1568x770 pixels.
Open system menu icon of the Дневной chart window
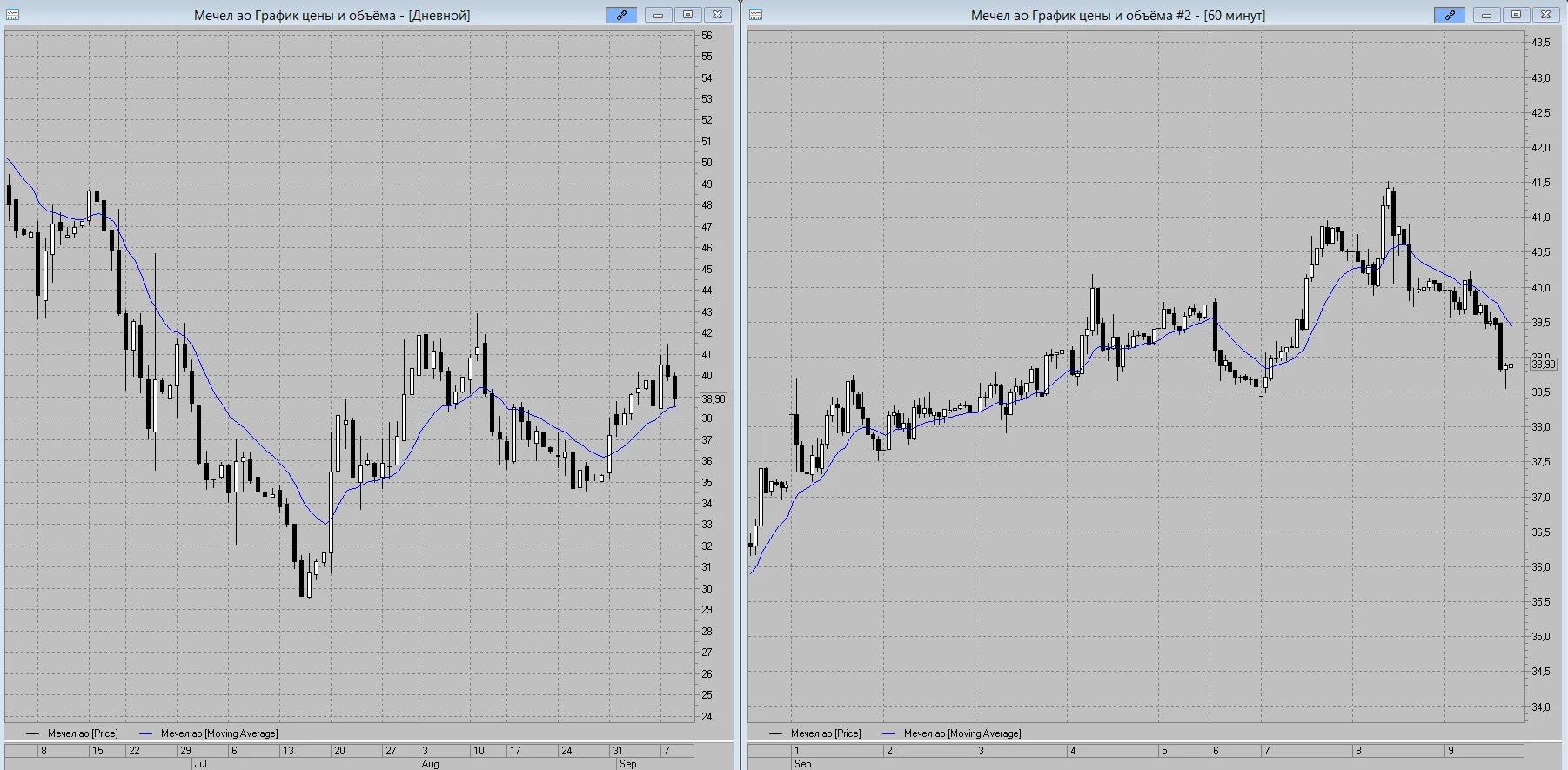pos(11,15)
